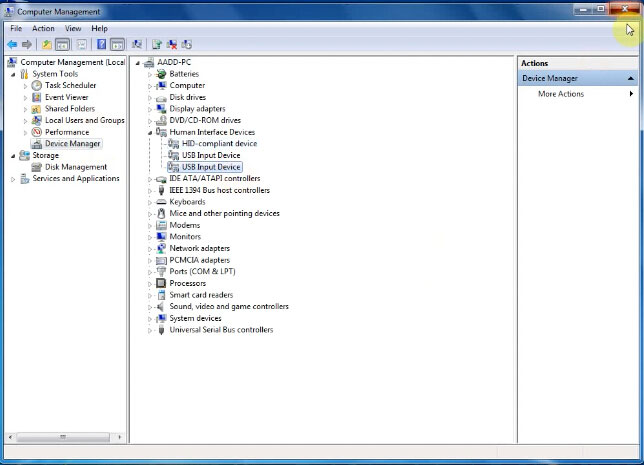Click left arrow of console tree scrollbar

[11, 437]
